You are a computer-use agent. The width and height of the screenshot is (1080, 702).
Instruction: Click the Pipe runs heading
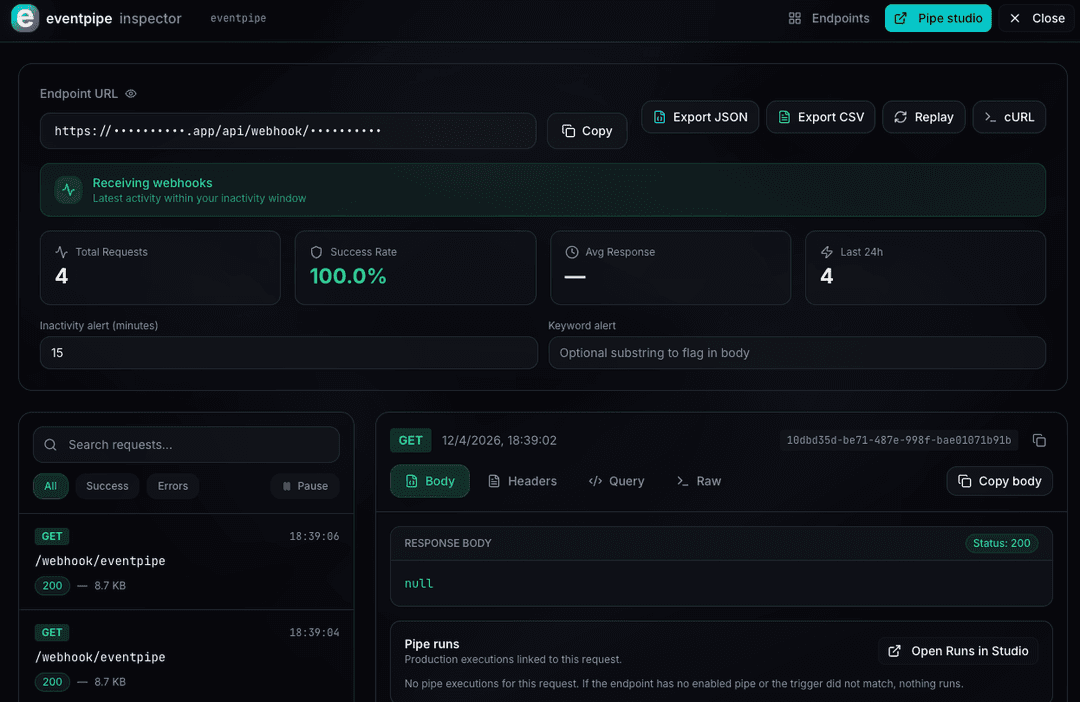point(432,644)
